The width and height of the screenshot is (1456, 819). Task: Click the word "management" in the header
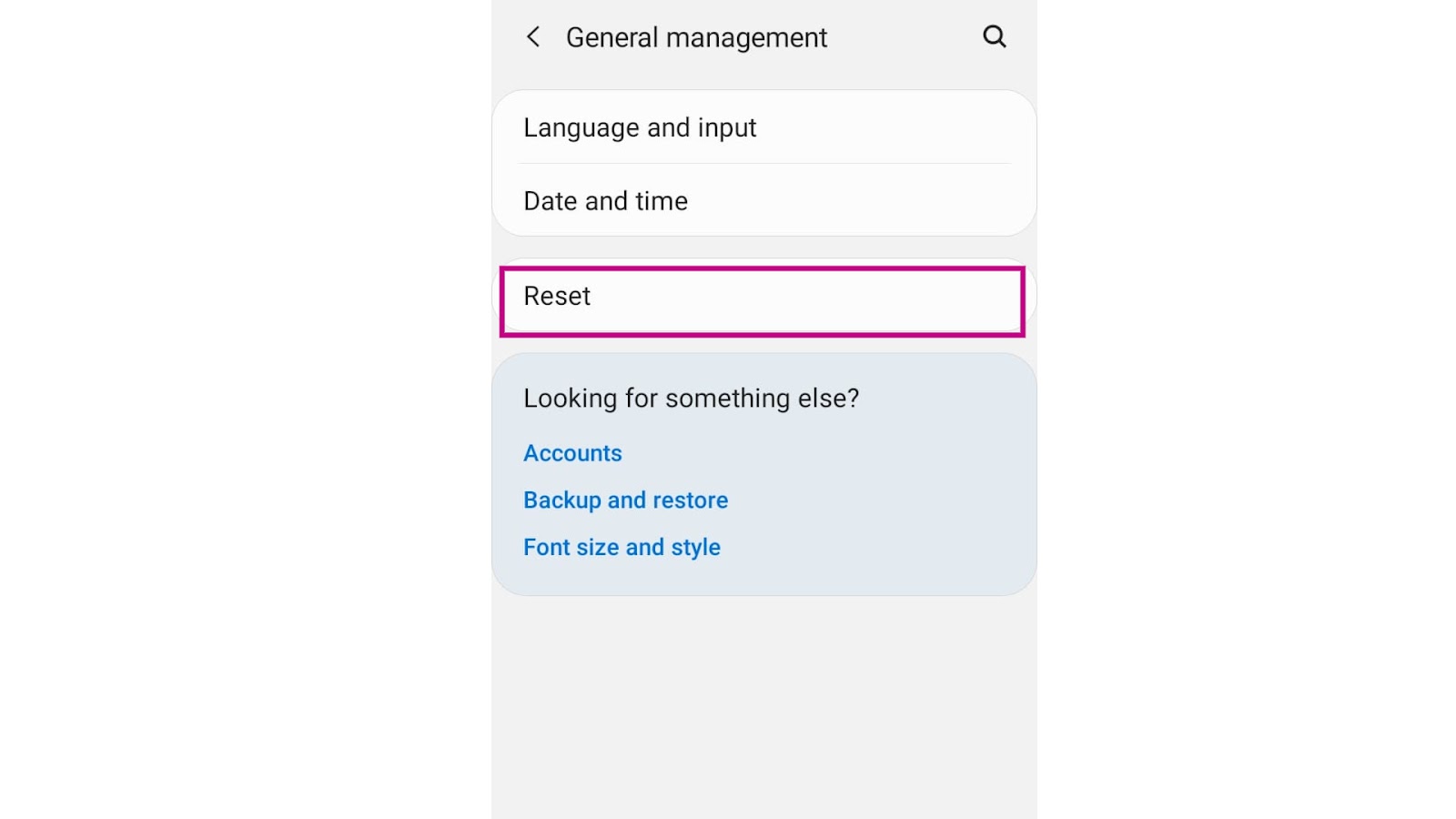[x=746, y=38]
